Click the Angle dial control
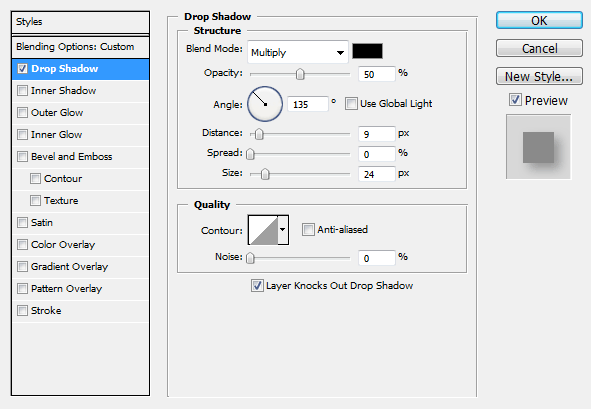The height and width of the screenshot is (409, 591). coord(265,104)
